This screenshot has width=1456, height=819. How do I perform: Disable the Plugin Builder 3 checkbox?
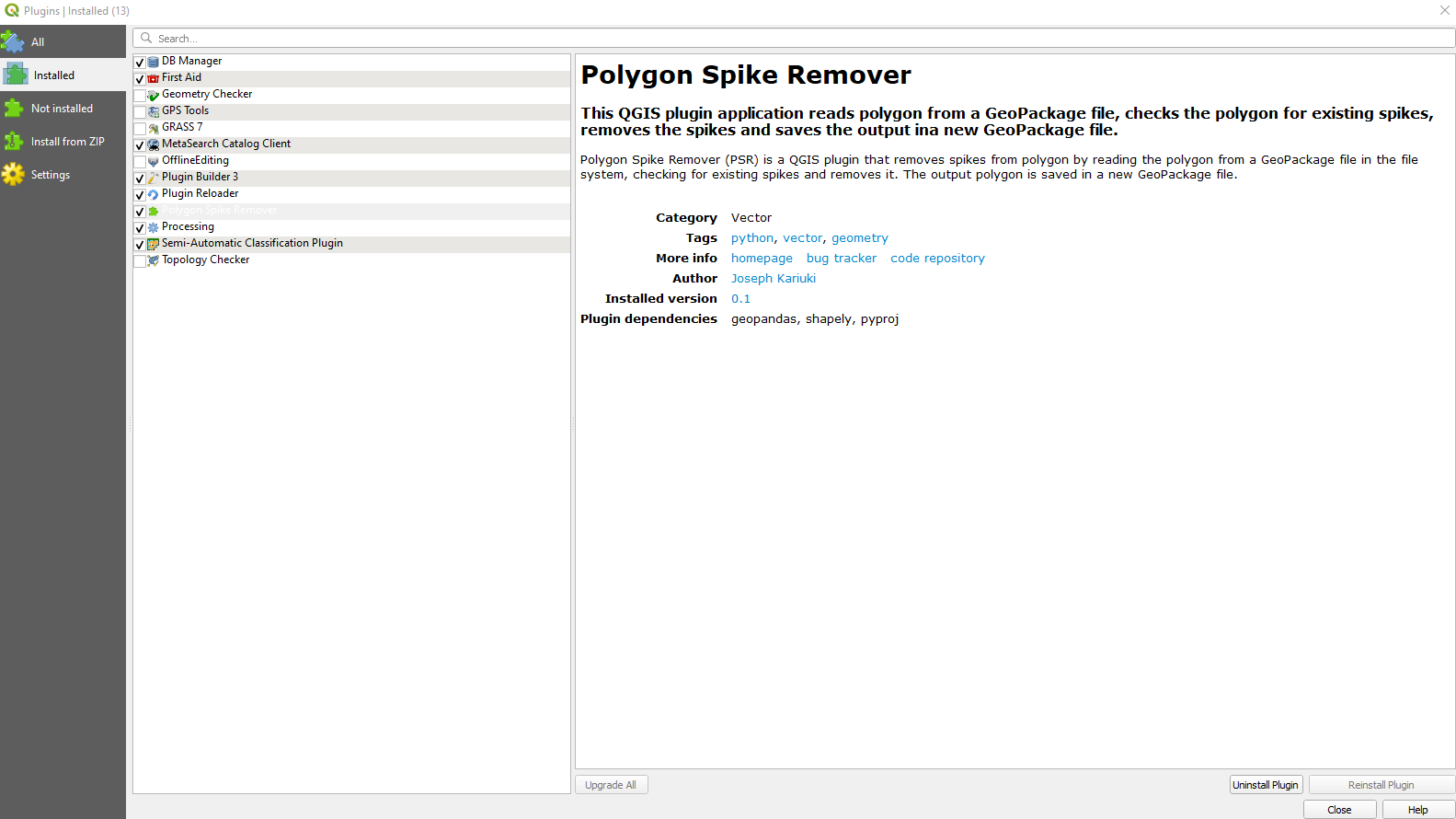[140, 179]
